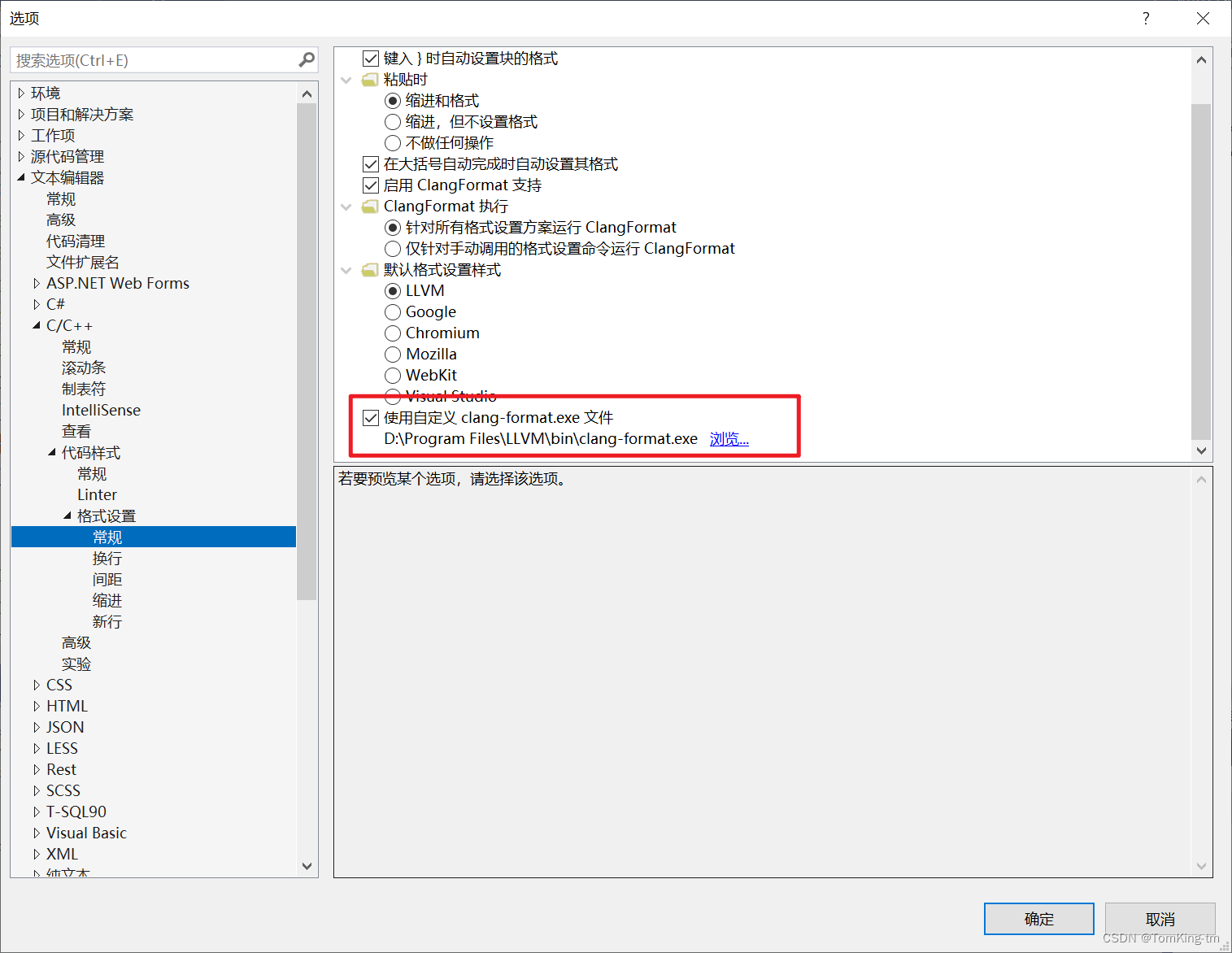This screenshot has height=953, width=1232.
Task: Toggle 使用自定义 clang-format.exe 文件 checkbox
Action: tap(371, 417)
